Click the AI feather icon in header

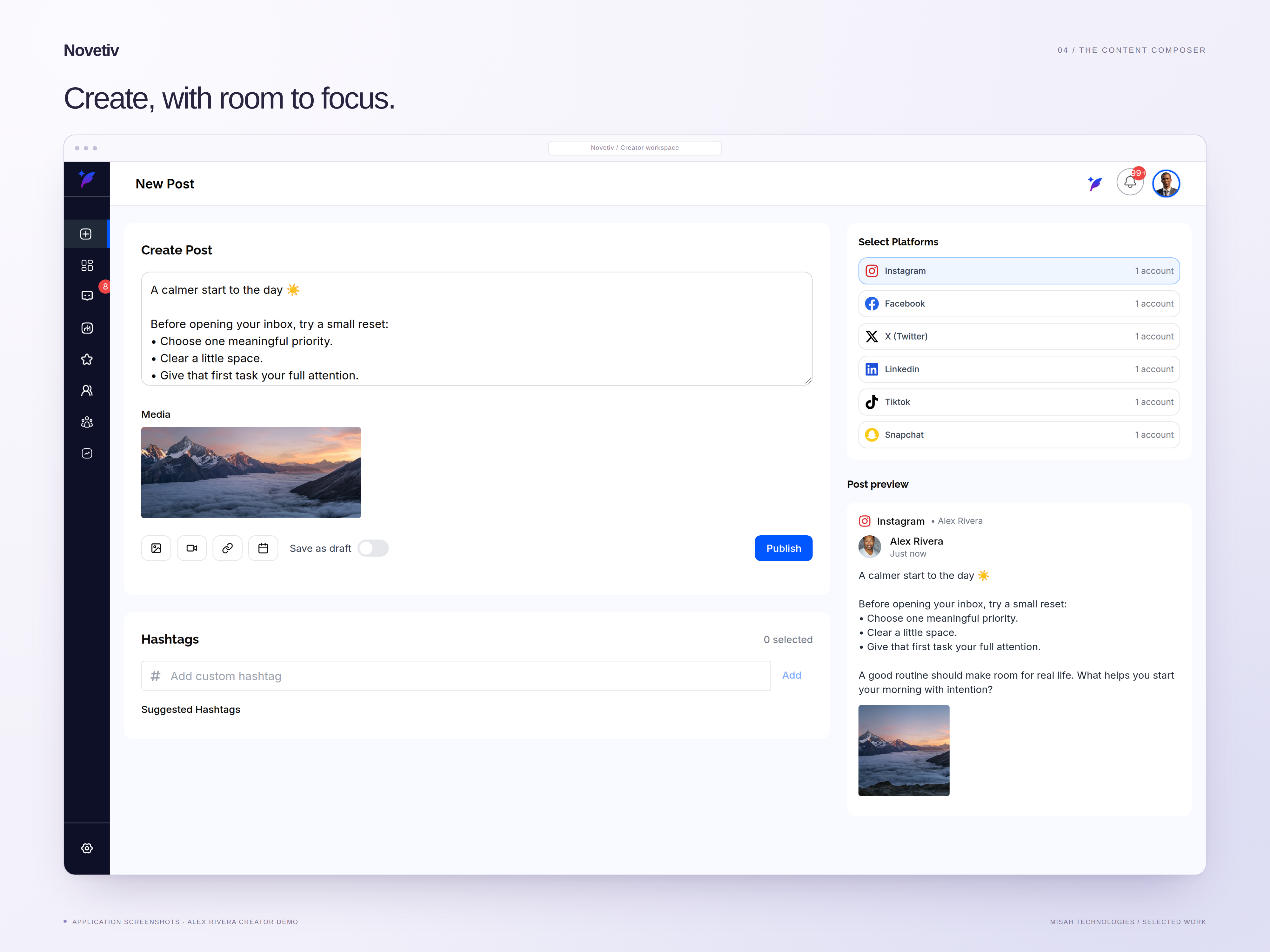[x=1095, y=184]
